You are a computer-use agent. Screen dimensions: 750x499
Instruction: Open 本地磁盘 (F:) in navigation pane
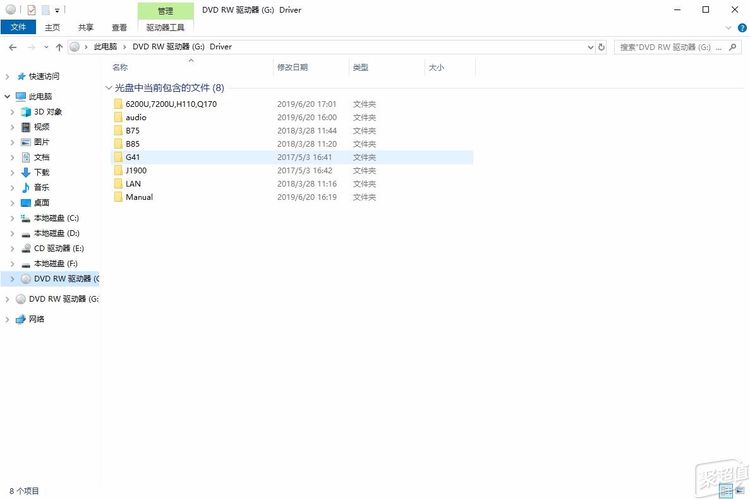pos(55,264)
